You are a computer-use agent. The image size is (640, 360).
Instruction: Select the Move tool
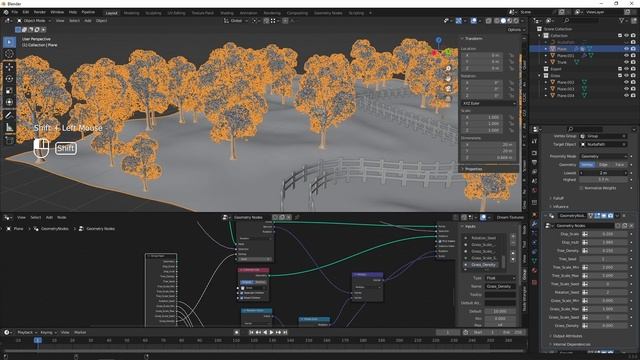tap(9, 67)
